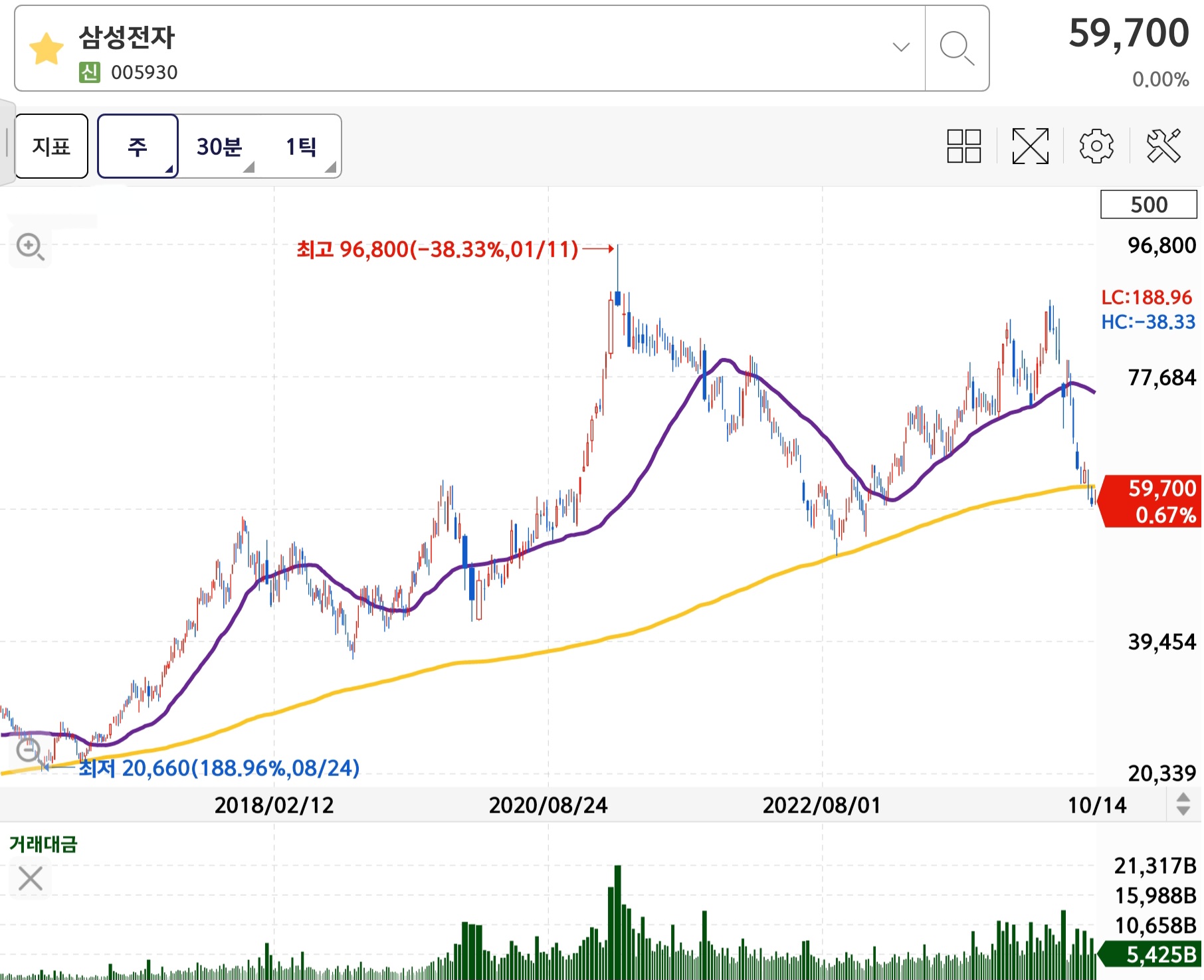Click the 거래대금 panel title
Viewport: 1204px width, 980px height.
click(43, 844)
